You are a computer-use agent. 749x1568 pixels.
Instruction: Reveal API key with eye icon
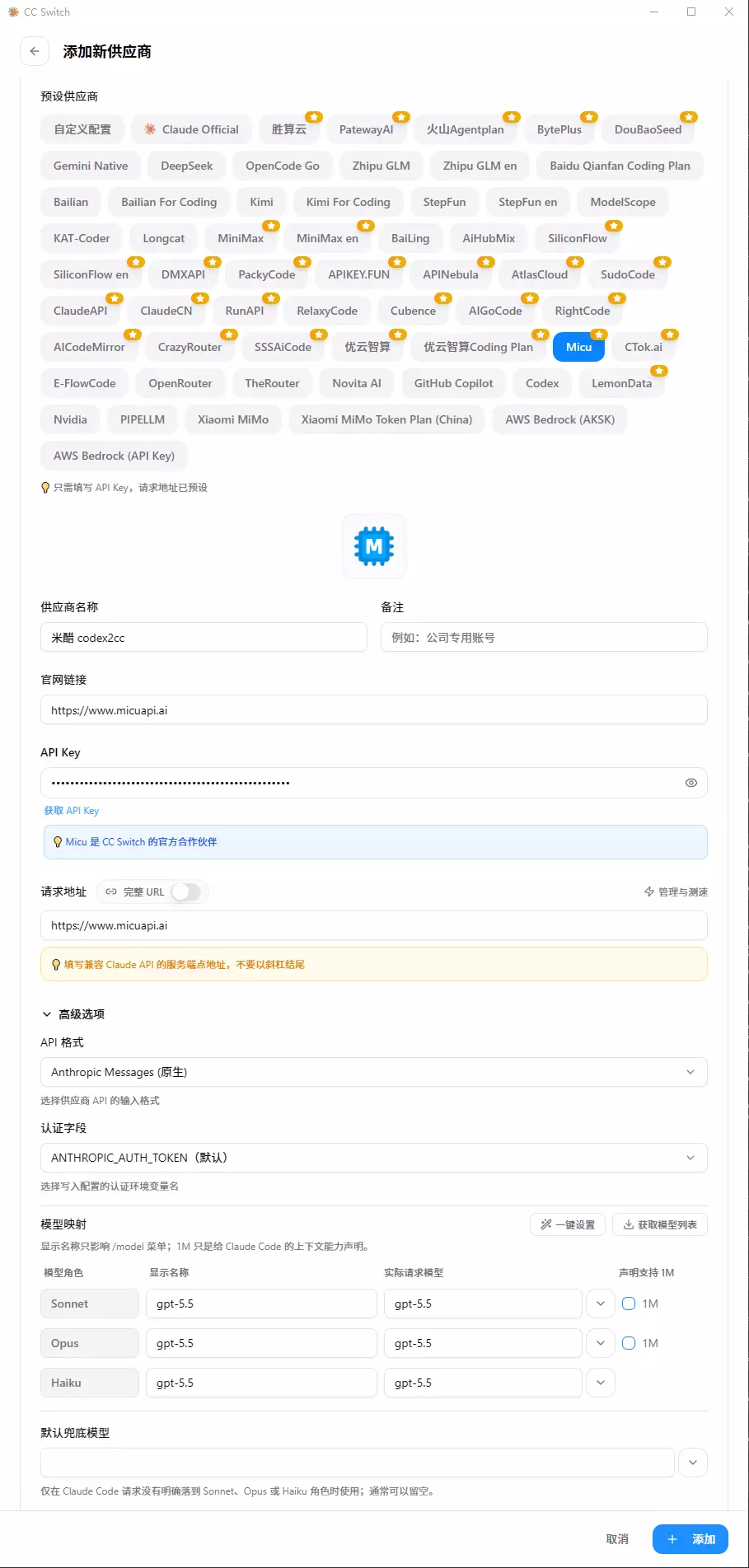pyautogui.click(x=691, y=783)
